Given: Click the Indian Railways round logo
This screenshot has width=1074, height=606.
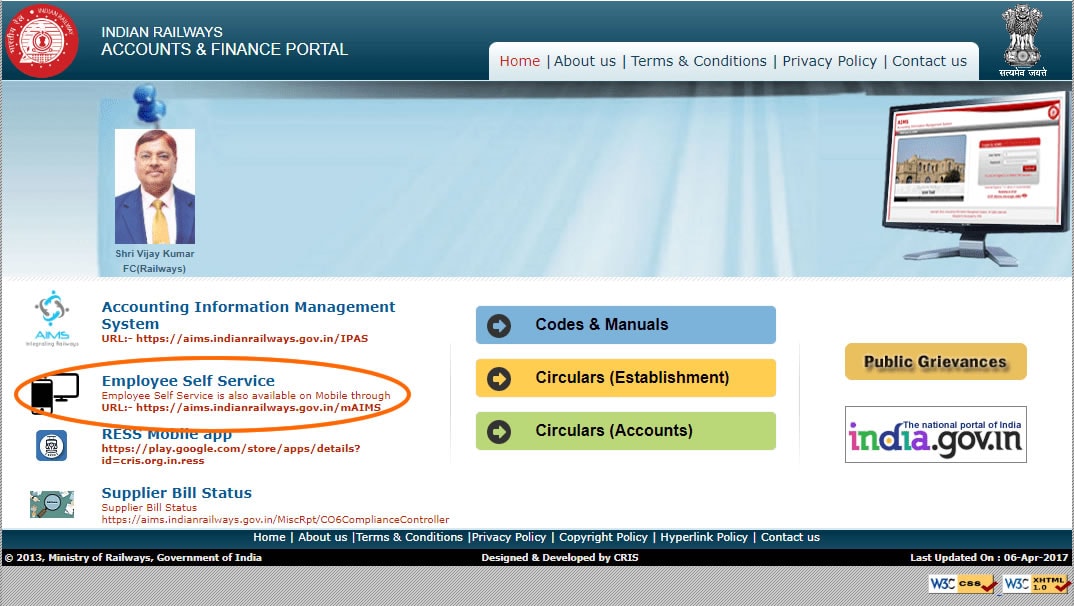Looking at the screenshot, I should (x=42, y=41).
